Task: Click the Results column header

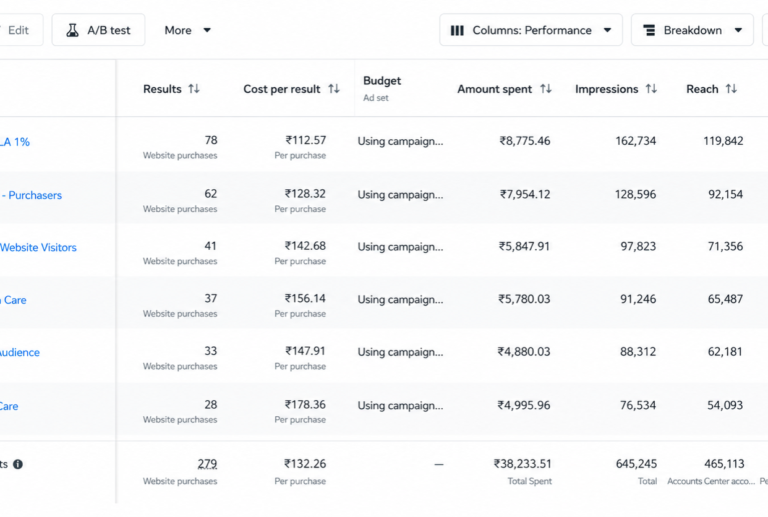Action: (162, 89)
